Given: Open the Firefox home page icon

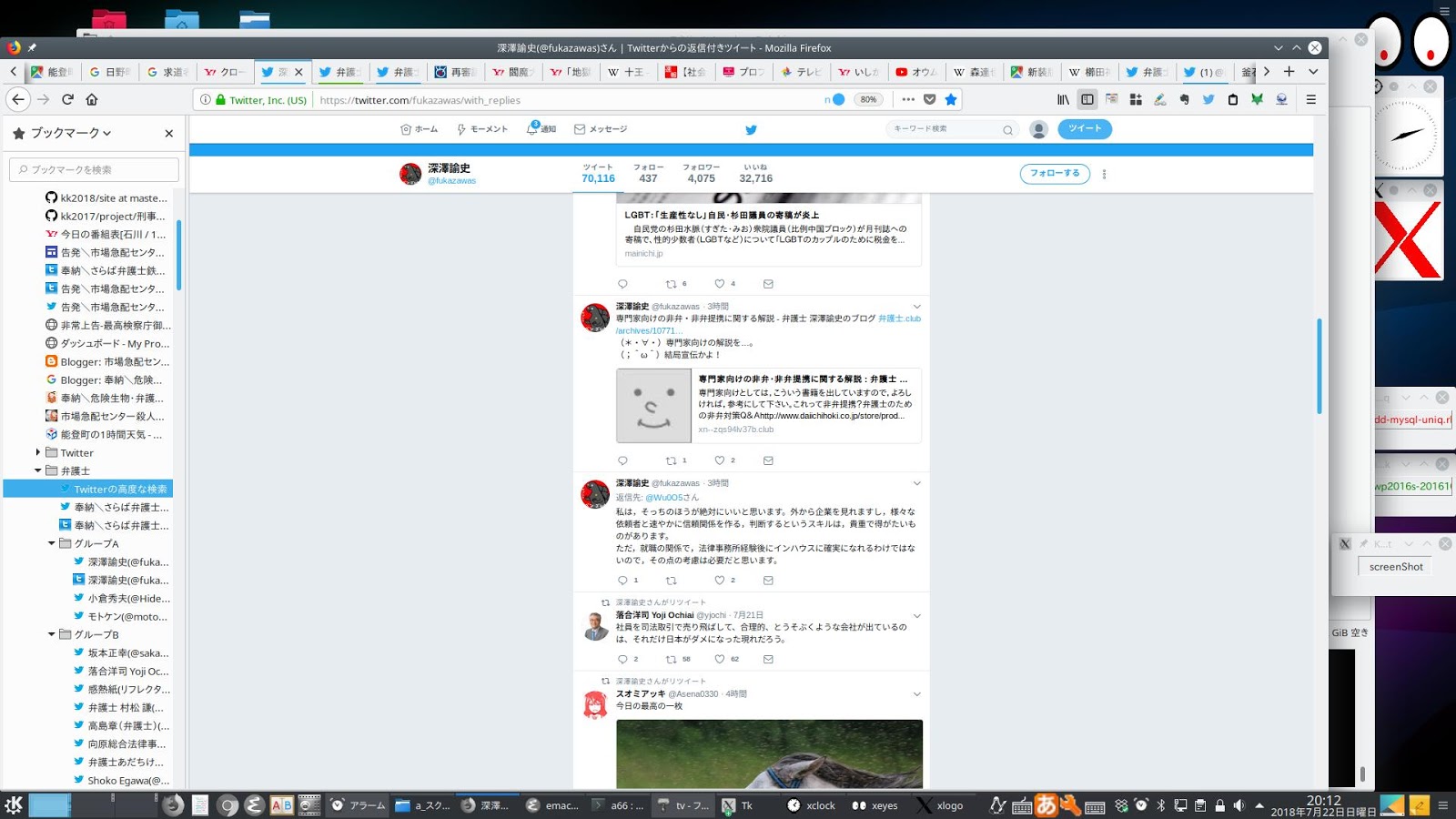Looking at the screenshot, I should (92, 99).
